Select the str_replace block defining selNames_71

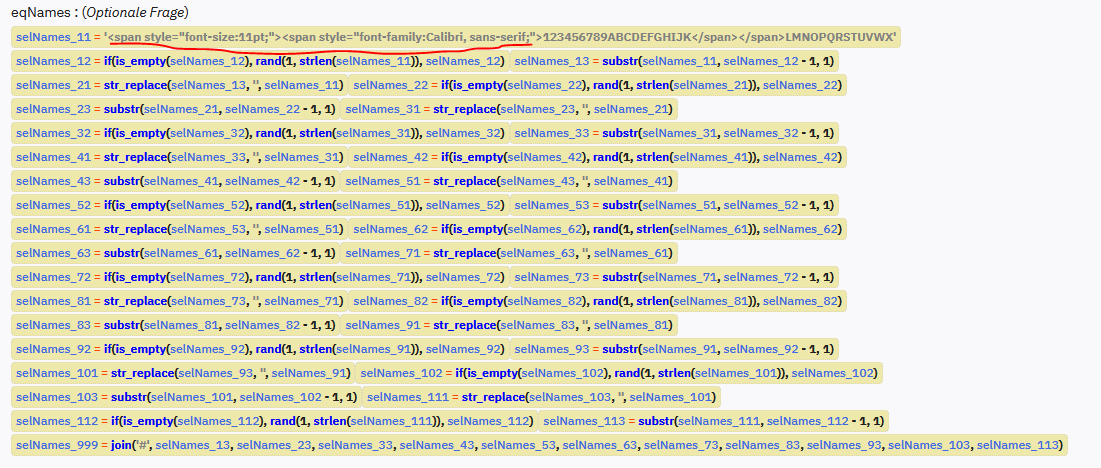509,253
